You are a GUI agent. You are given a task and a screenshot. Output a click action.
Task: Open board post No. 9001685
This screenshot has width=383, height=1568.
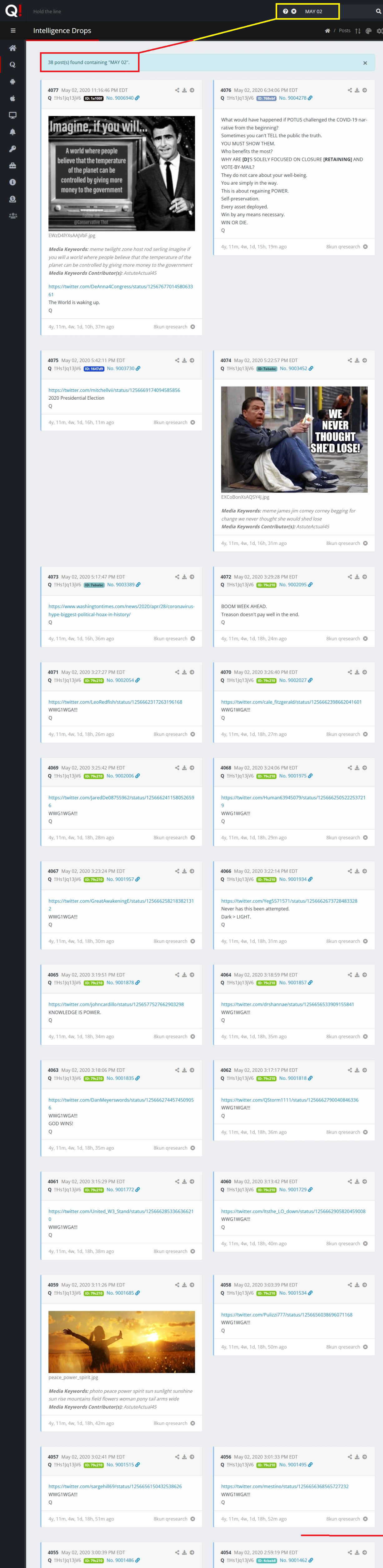pos(123,1293)
